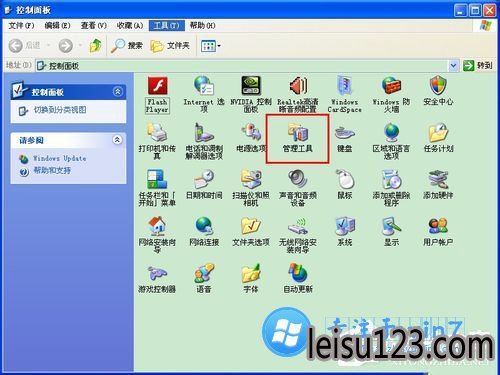Screen dimensions: 500x375
Task: Open the 编辑(E) menu
Action: [x=57, y=25]
